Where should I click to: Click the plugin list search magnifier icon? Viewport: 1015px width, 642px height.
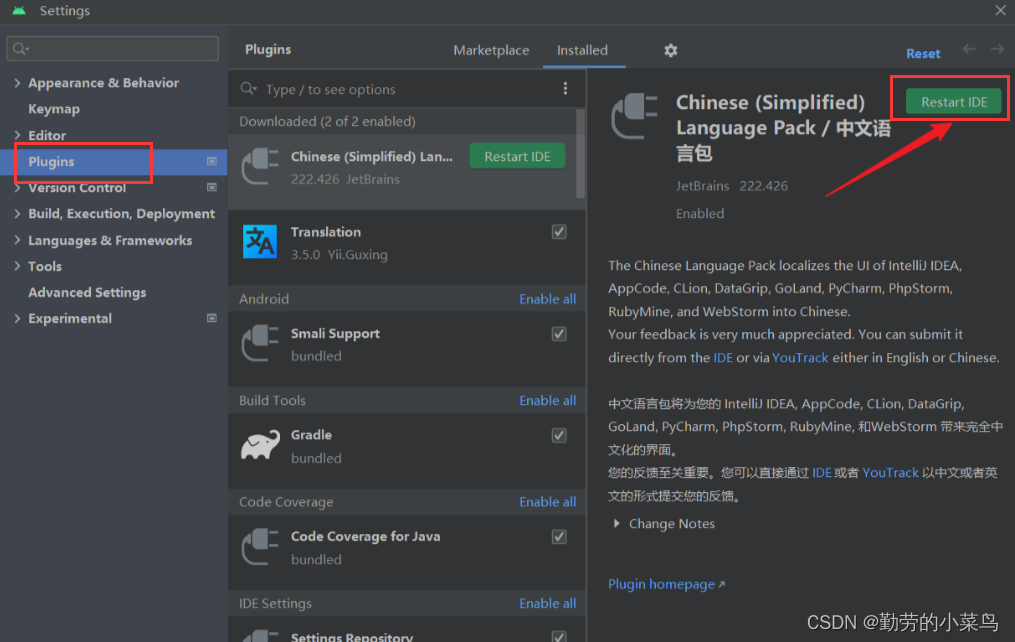[x=249, y=89]
